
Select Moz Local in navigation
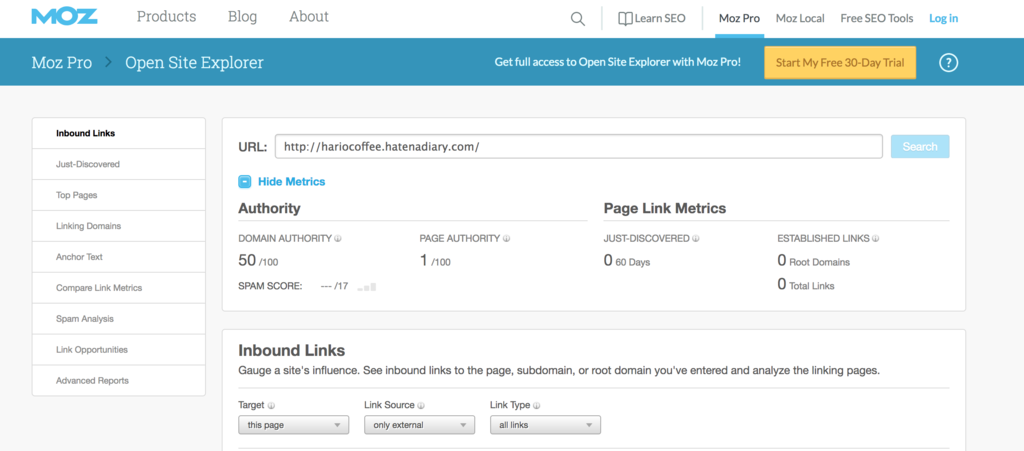point(800,18)
